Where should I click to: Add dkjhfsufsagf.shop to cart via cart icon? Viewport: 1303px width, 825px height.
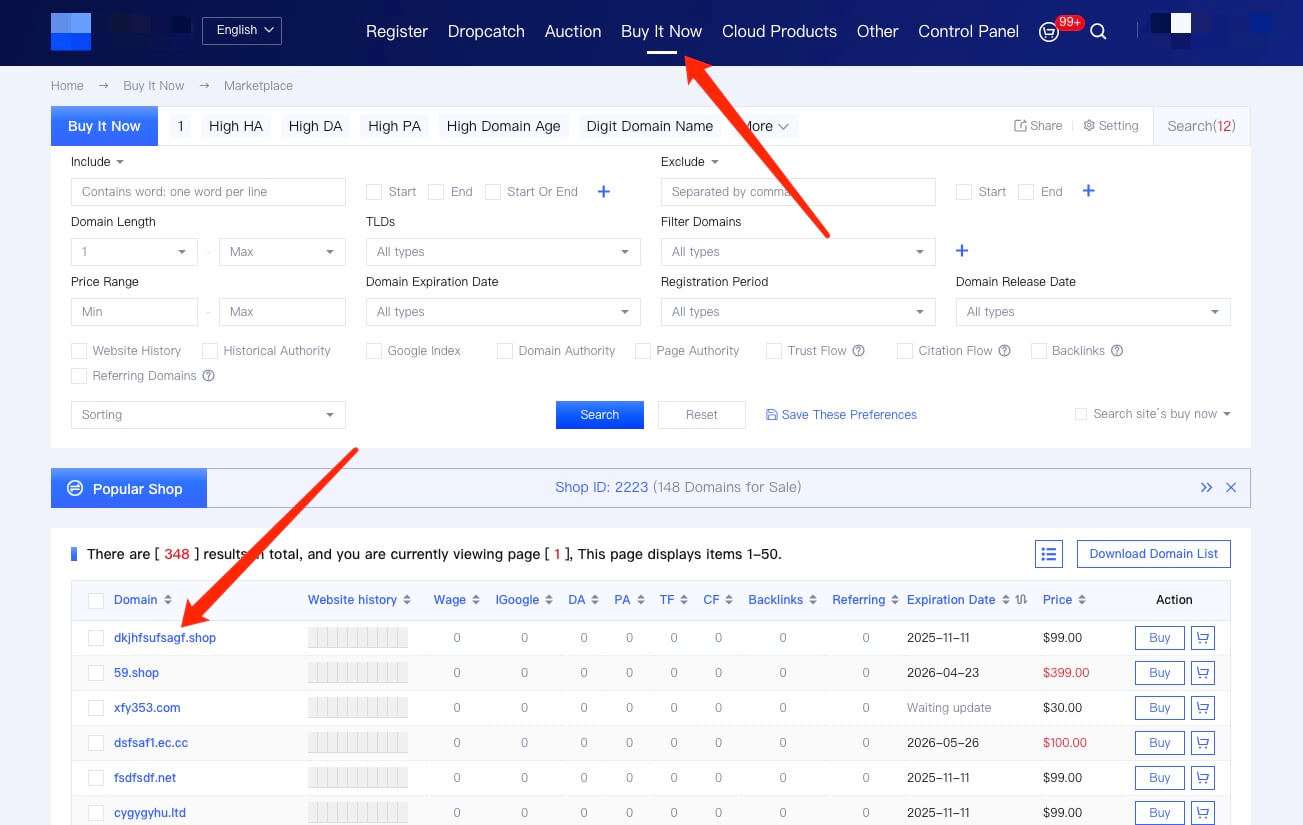[x=1203, y=638]
